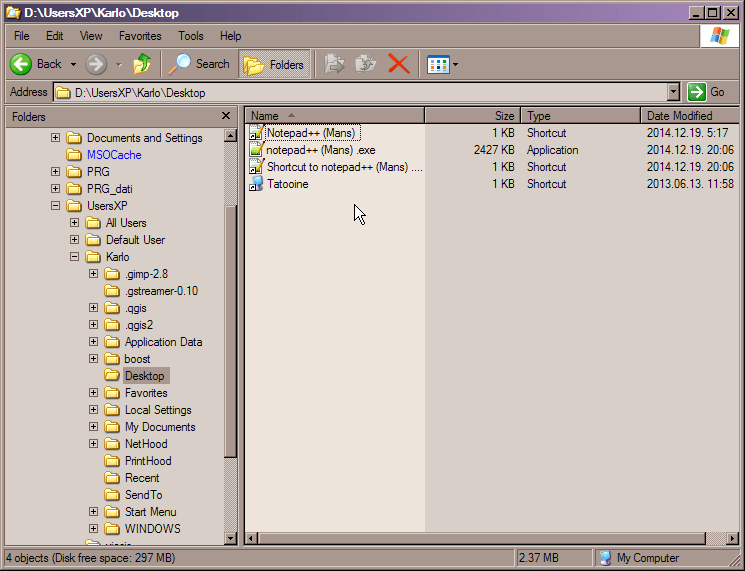Expand Documents and Settings tree node
Screen dimensions: 745x571
coord(56,138)
